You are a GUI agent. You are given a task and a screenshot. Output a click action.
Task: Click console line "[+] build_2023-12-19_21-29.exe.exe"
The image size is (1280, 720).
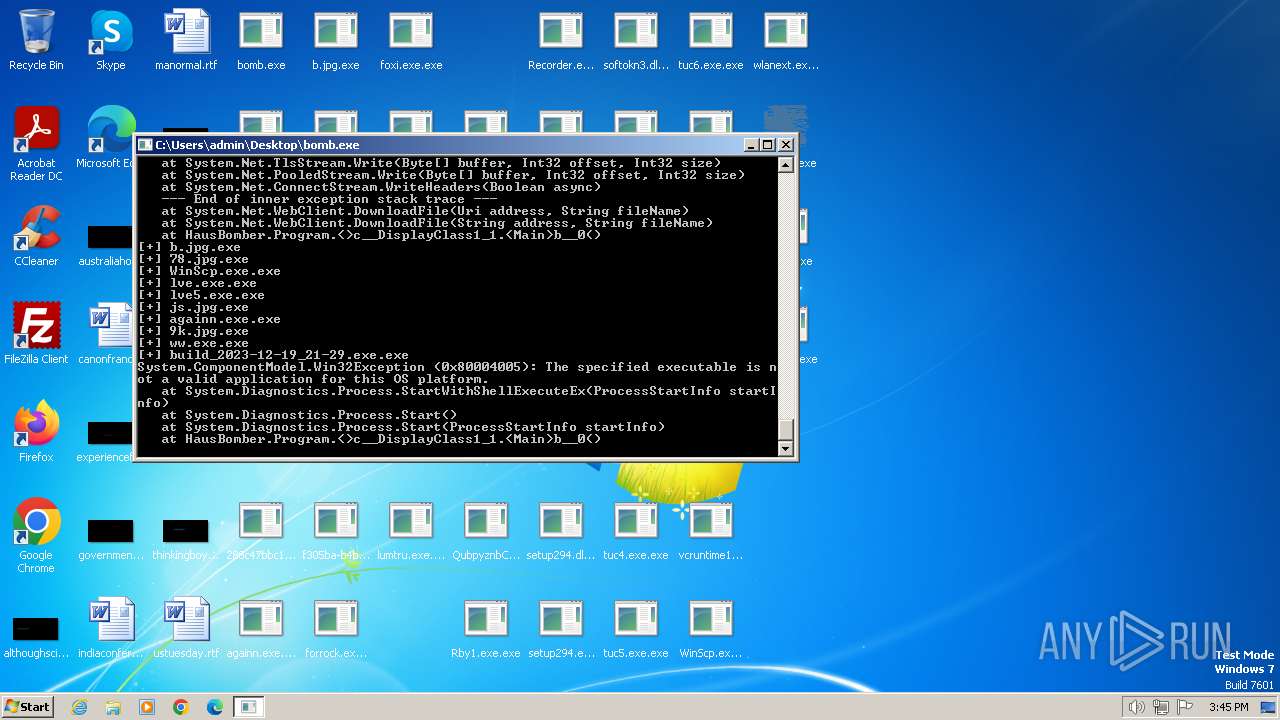tap(274, 355)
